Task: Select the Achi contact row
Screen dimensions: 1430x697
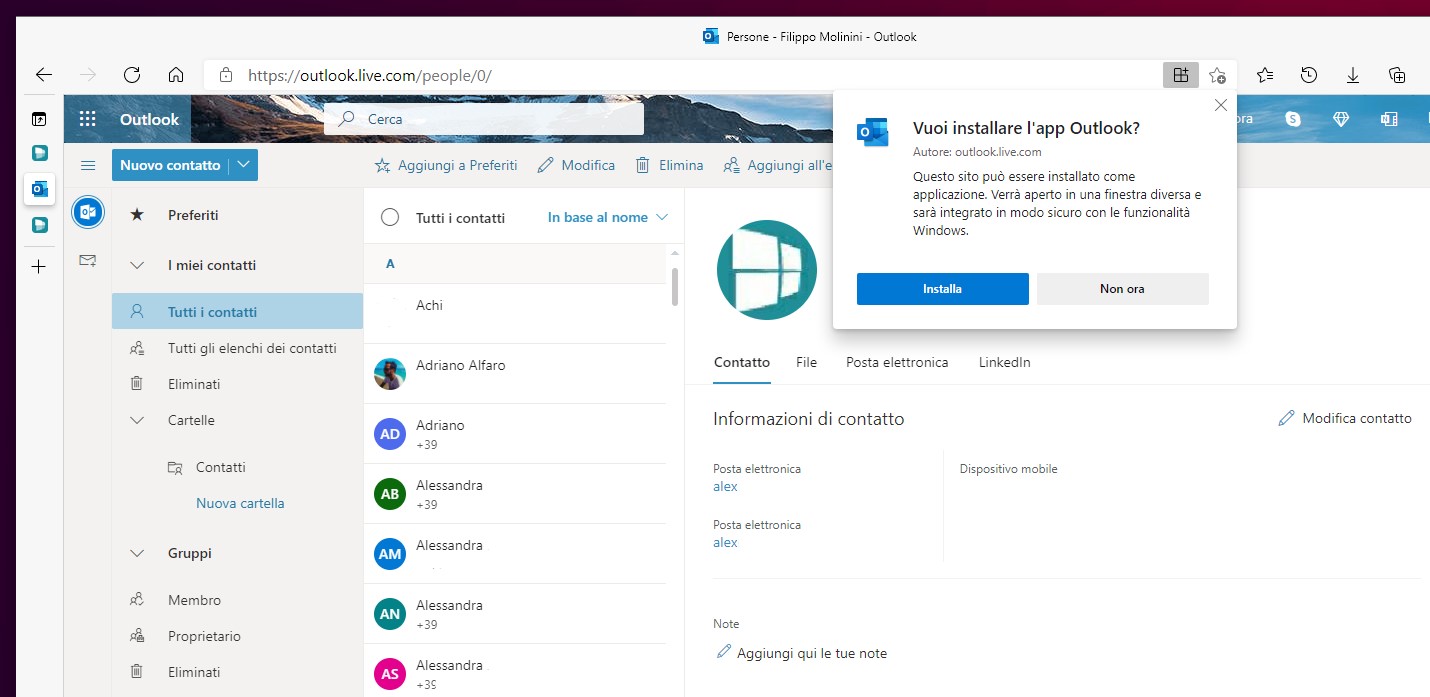Action: (x=515, y=314)
